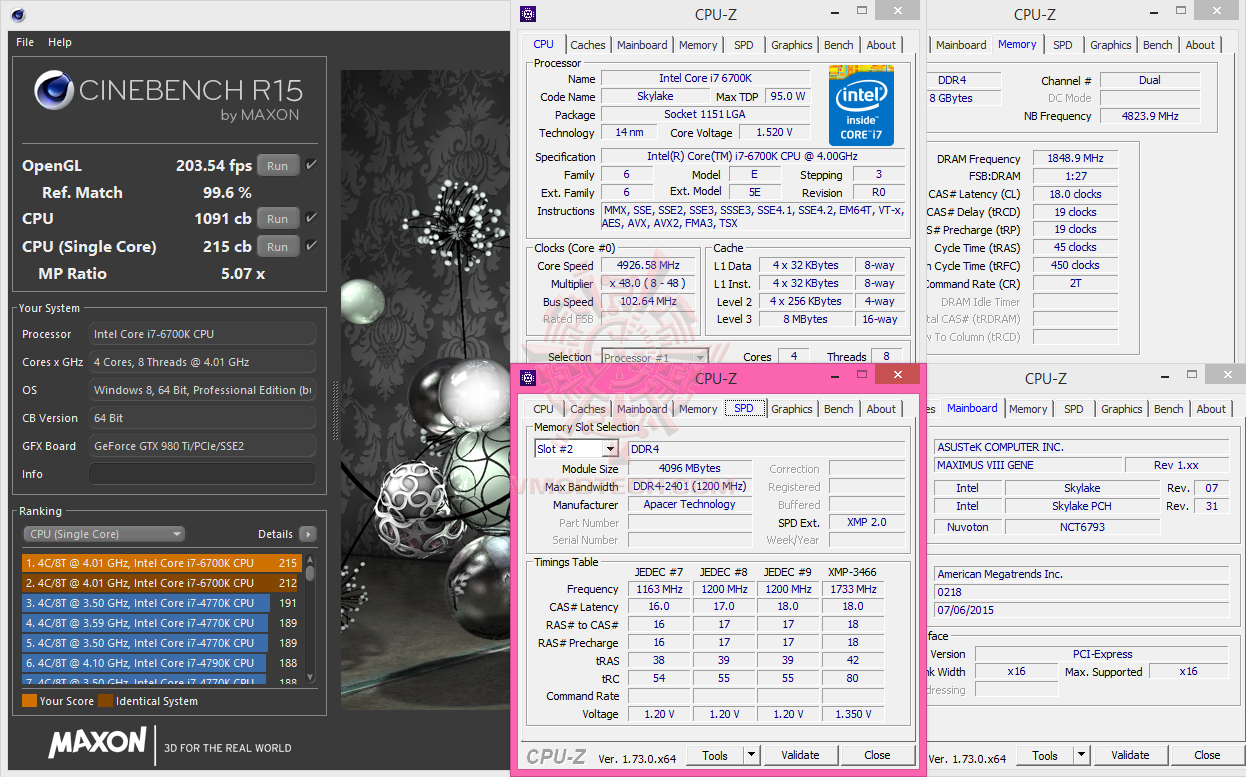Select About tab in the Memory window
This screenshot has height=777, width=1246.
pos(1200,45)
